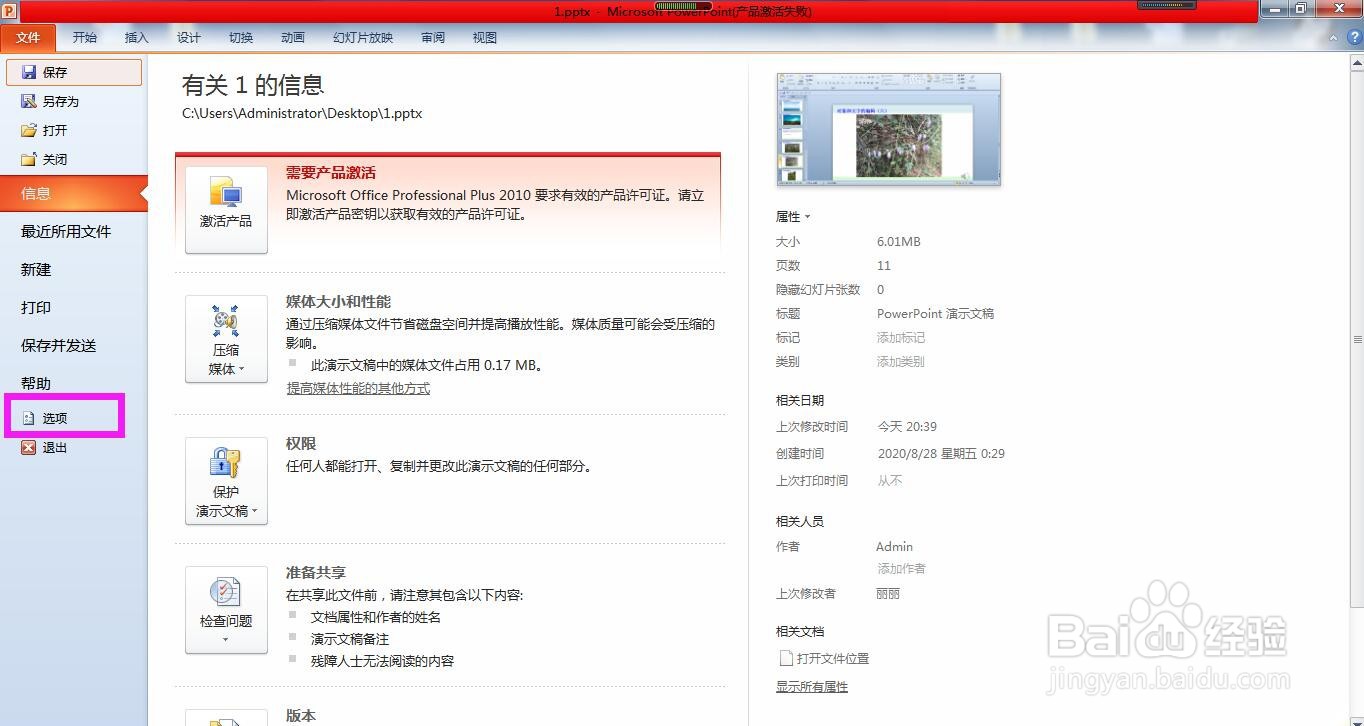Open the 压缩媒体 compress media dropdown button

pyautogui.click(x=226, y=339)
